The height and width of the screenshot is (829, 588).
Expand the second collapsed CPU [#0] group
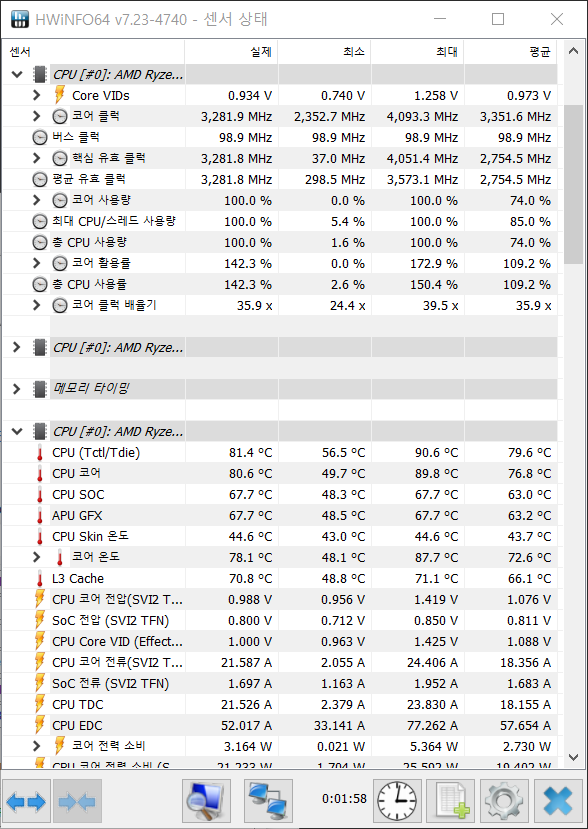tap(16, 347)
